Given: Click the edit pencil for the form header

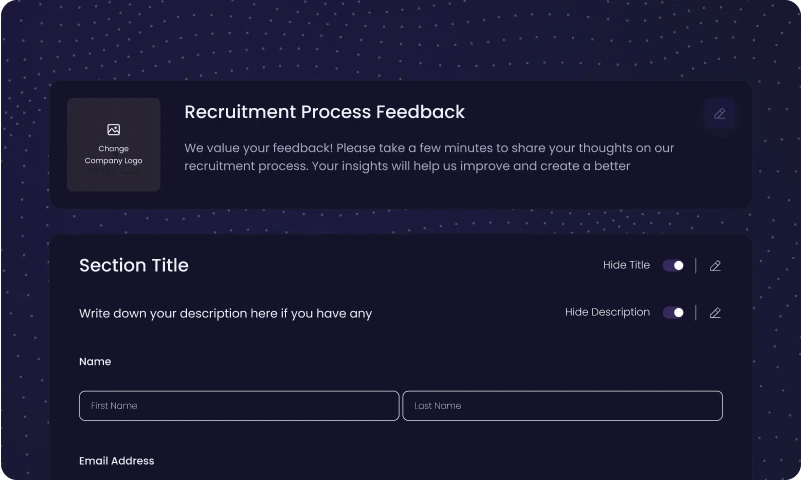Looking at the screenshot, I should pos(719,113).
